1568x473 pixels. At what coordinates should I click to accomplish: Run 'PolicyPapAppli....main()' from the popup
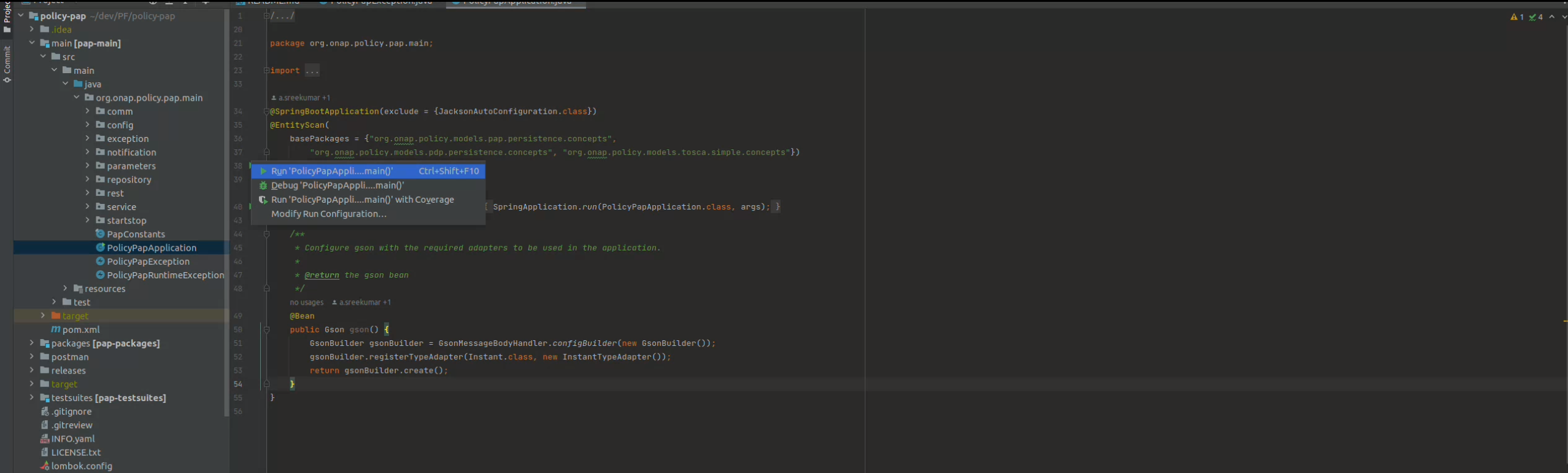(368, 171)
